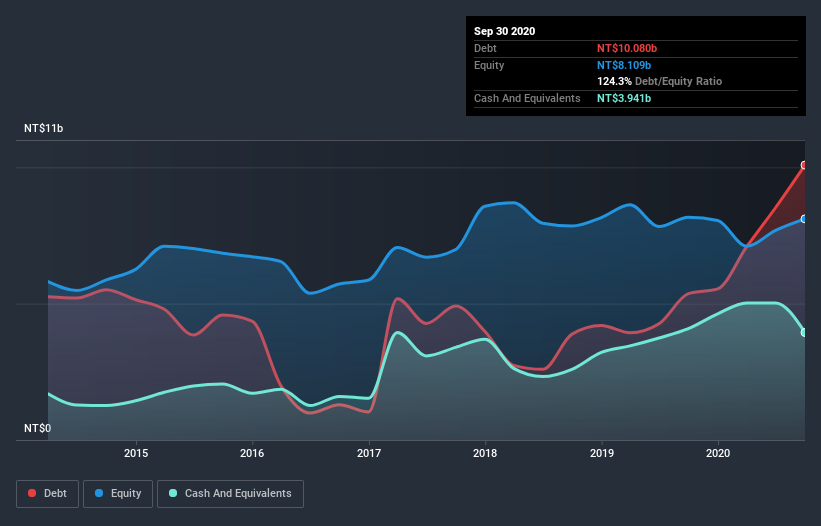The height and width of the screenshot is (526, 821).
Task: Toggle the Cash And Equivalents legend button
Action: point(230,494)
